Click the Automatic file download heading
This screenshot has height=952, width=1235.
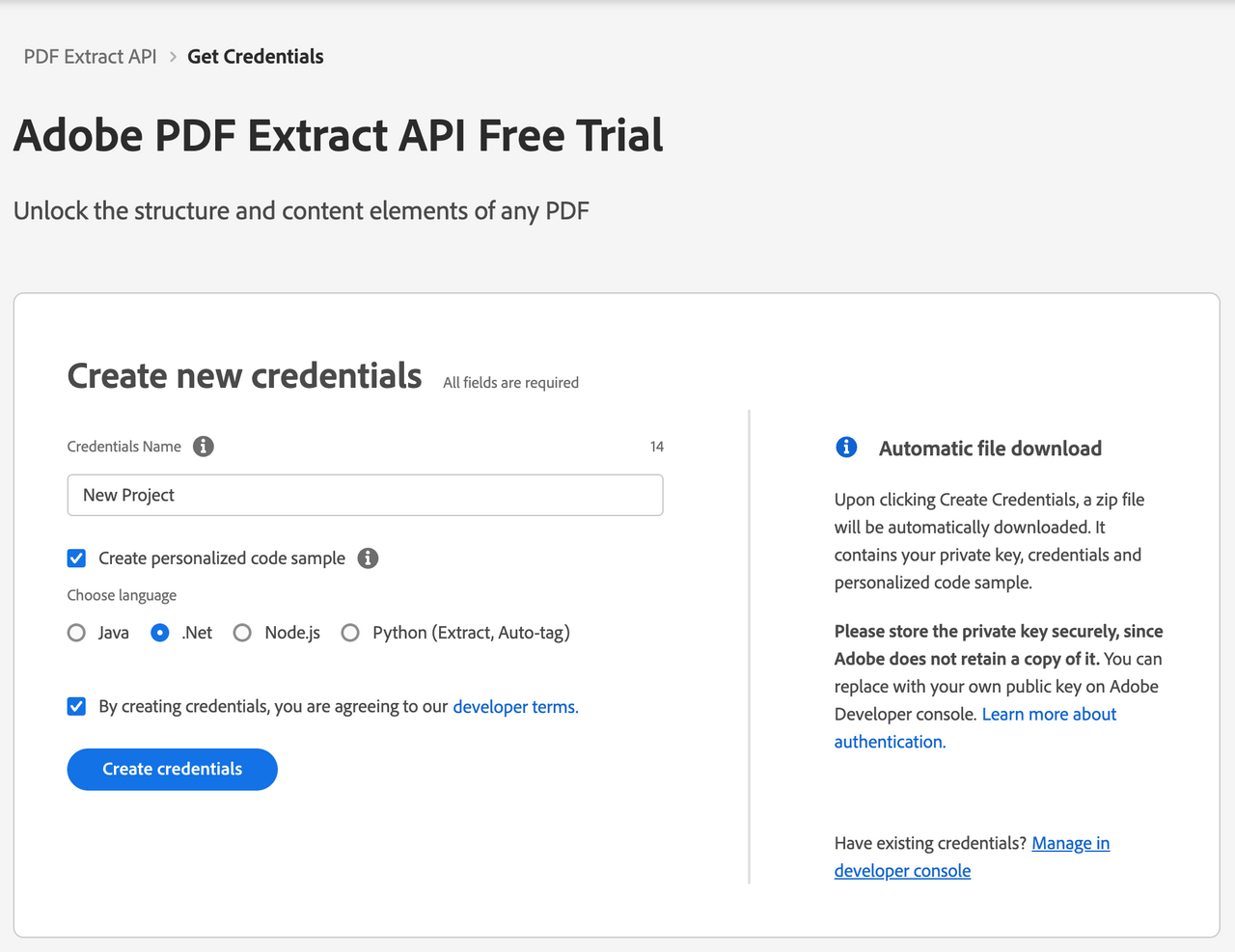pyautogui.click(x=990, y=449)
